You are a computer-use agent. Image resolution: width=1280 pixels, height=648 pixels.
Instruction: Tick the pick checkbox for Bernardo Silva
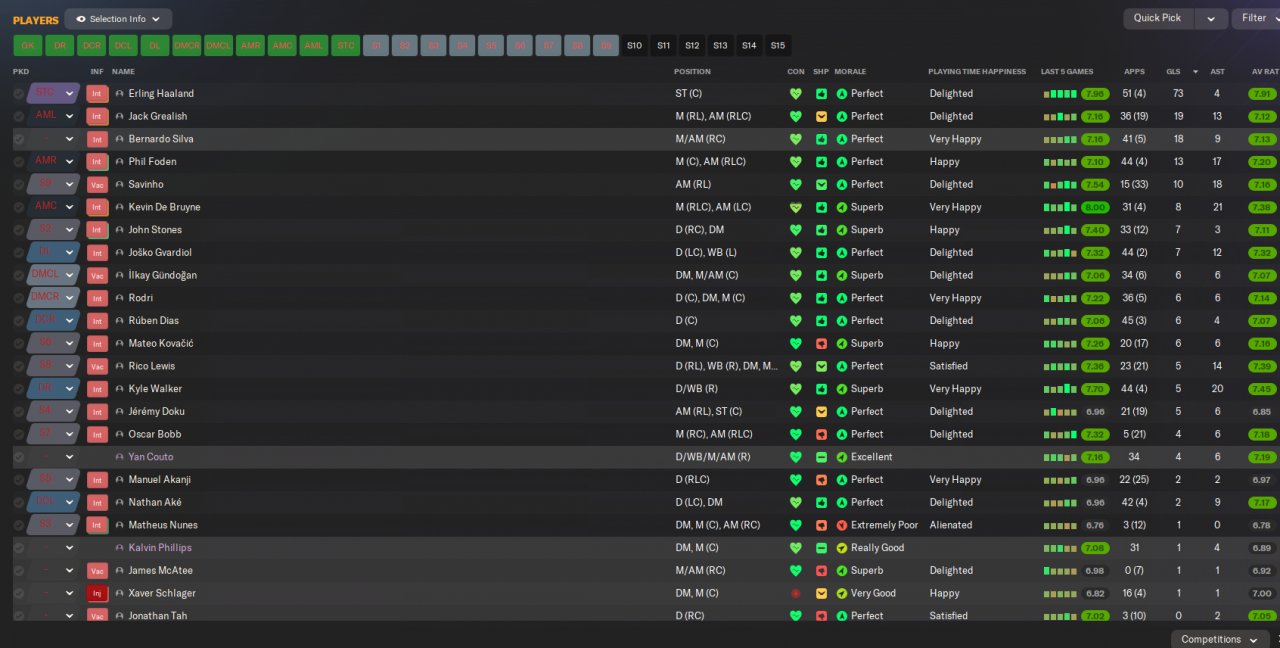pos(19,140)
